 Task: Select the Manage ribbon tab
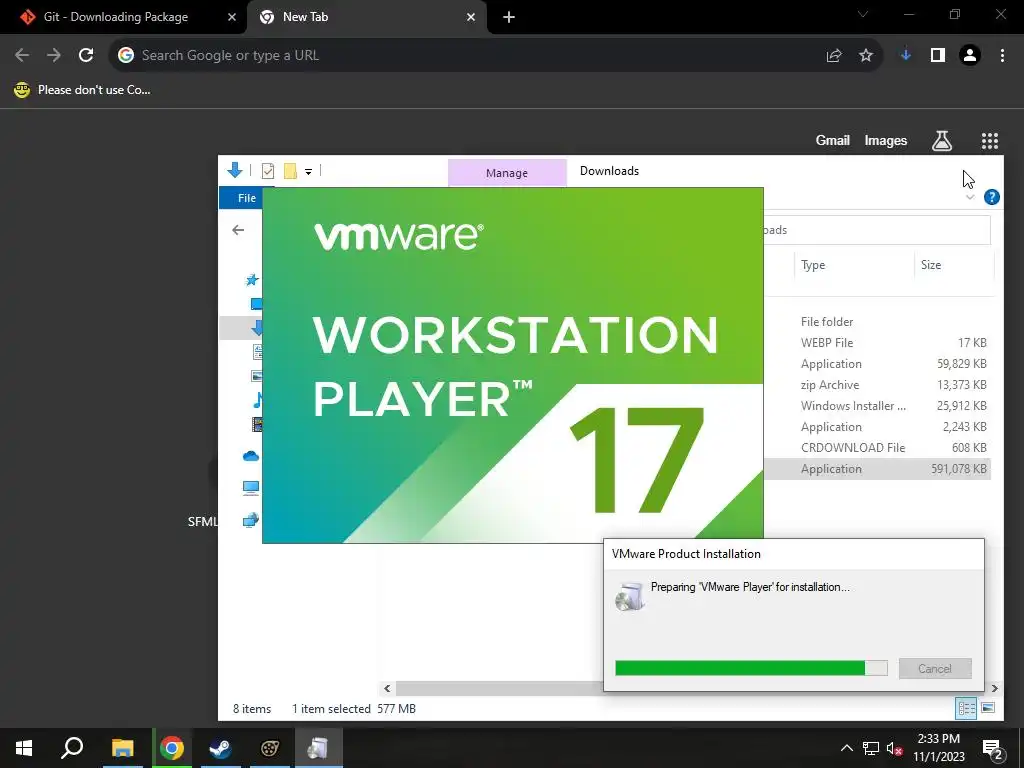[507, 173]
